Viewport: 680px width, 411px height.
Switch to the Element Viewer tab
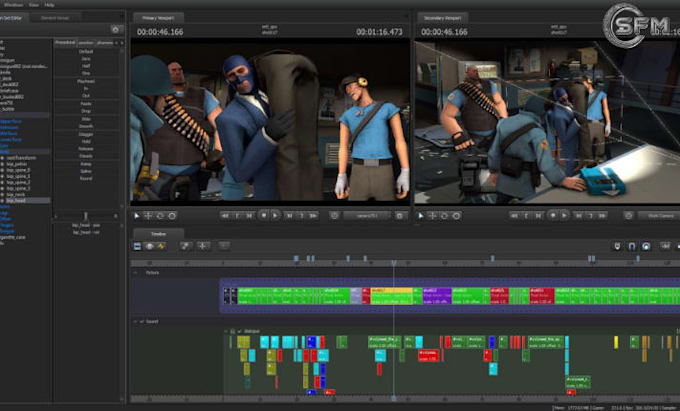55,18
